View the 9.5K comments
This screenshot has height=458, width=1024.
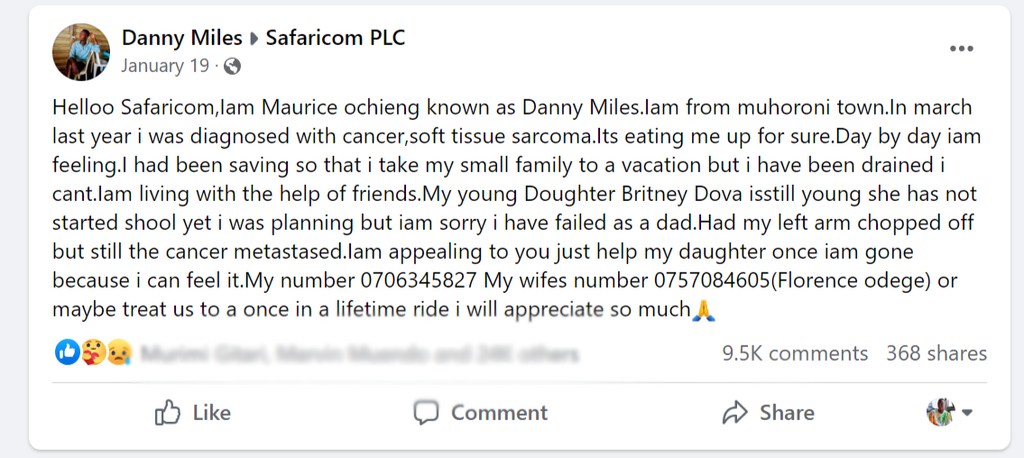[x=795, y=353]
